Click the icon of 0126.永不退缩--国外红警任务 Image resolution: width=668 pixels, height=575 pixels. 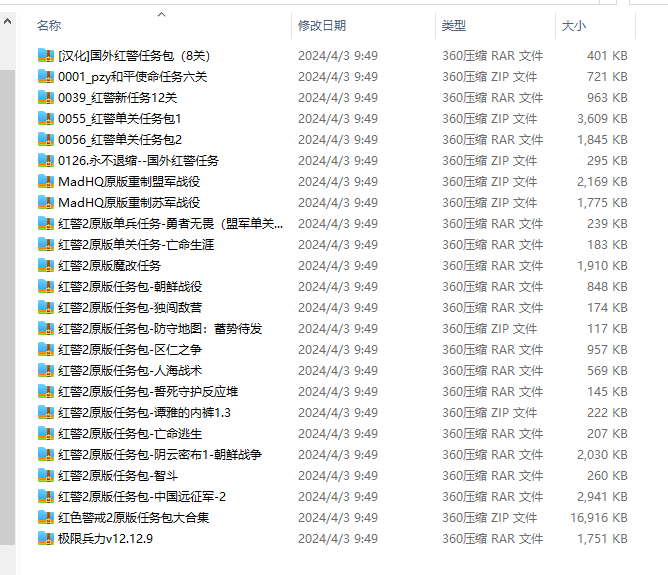[x=45, y=160]
